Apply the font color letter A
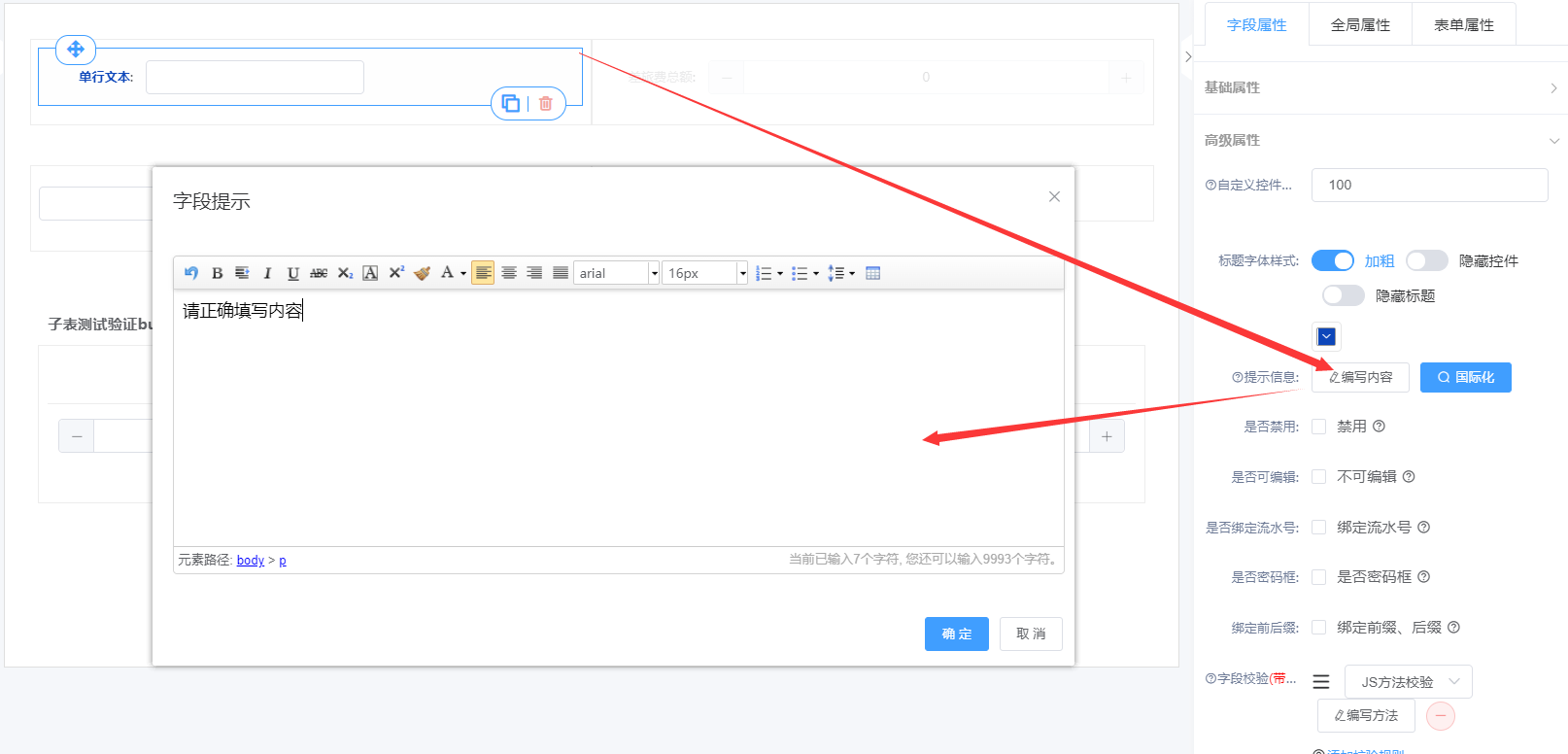This screenshot has height=754, width=1568. coord(447,273)
